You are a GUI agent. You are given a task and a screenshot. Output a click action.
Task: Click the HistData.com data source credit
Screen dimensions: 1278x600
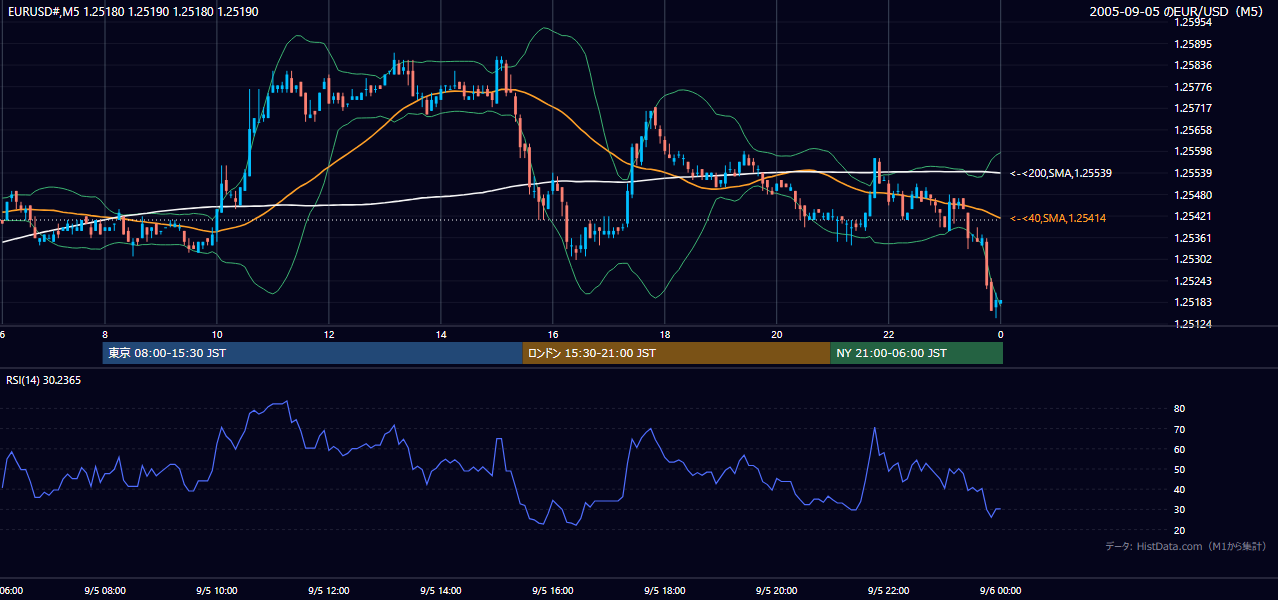[x=1186, y=546]
